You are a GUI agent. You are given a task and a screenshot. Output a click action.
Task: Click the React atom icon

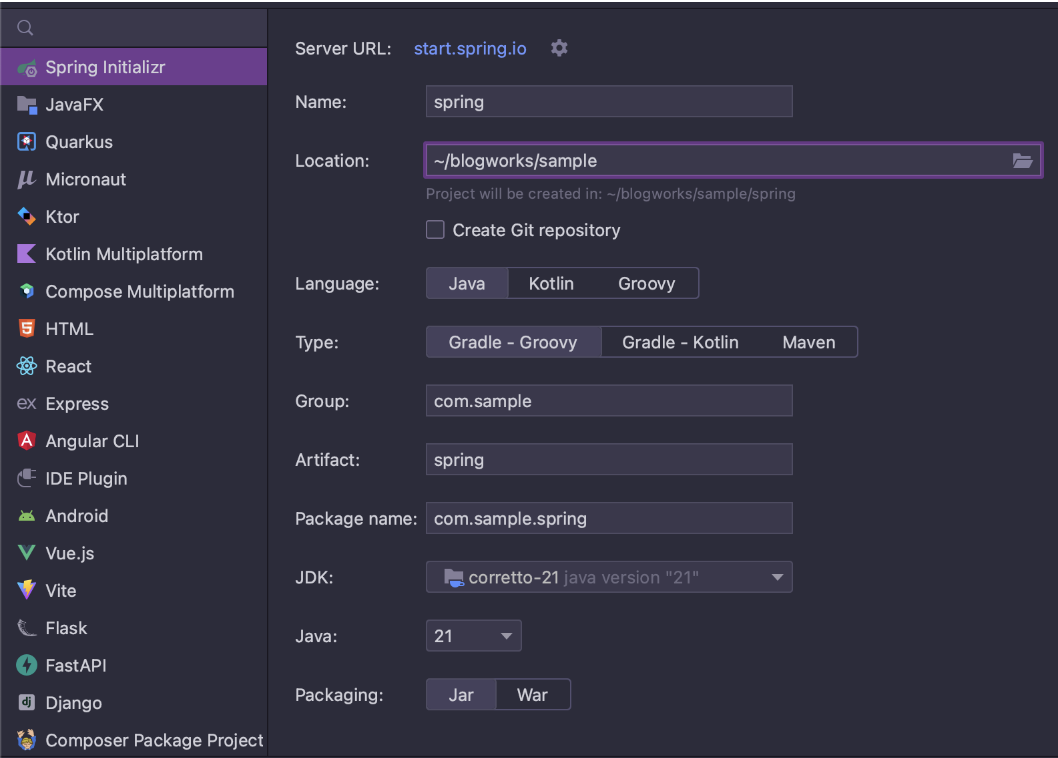coord(26,366)
